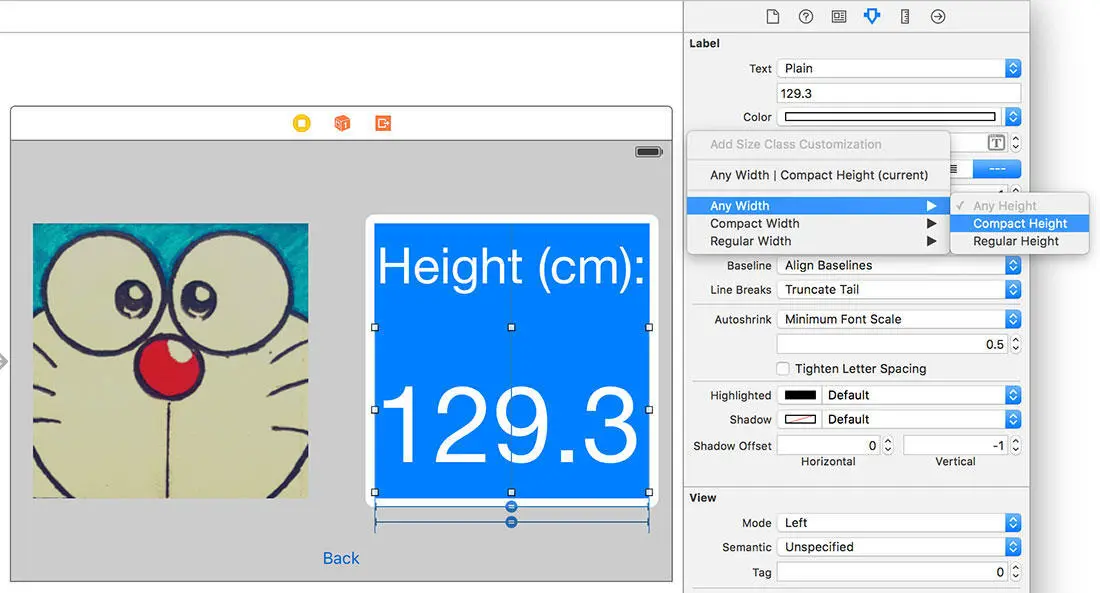Image resolution: width=1100 pixels, height=593 pixels.
Task: Click the yellow View Controller dock icon
Action: pyautogui.click(x=302, y=124)
